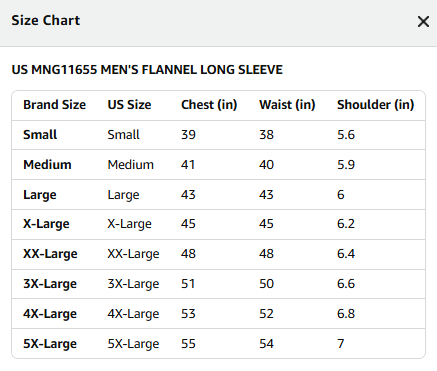The width and height of the screenshot is (437, 371).
Task: Click the Size Chart title
Action: (46, 20)
